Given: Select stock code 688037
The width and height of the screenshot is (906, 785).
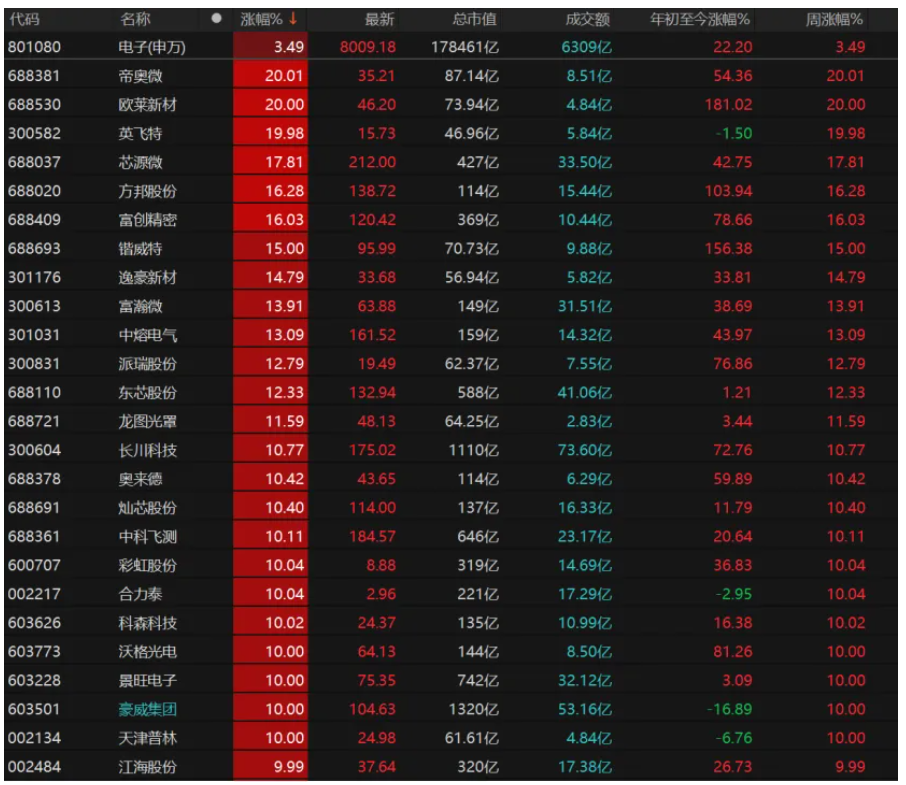Looking at the screenshot, I should coord(33,162).
